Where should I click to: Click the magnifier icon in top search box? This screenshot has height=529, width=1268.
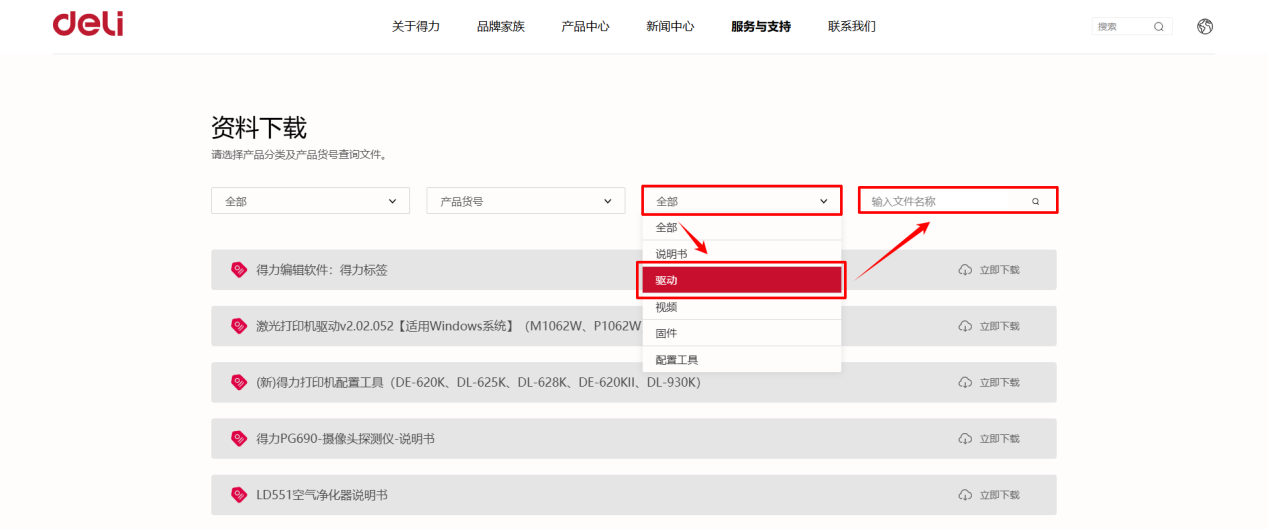pos(1159,27)
